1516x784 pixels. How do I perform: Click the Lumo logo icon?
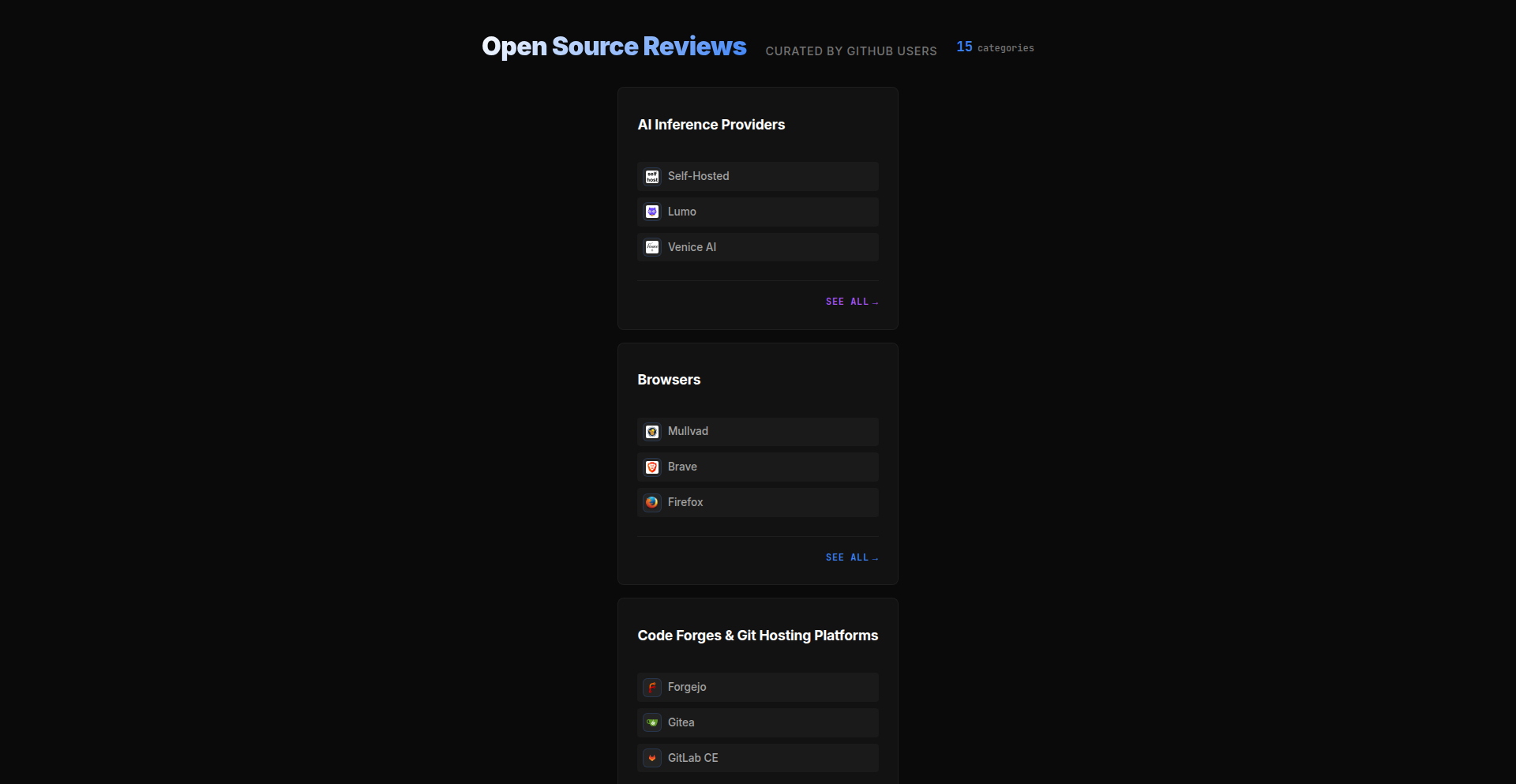tap(652, 212)
